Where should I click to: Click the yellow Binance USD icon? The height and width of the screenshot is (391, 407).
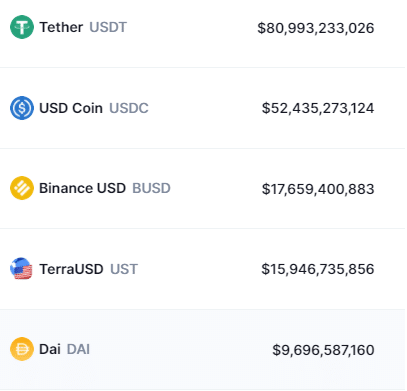[22, 188]
